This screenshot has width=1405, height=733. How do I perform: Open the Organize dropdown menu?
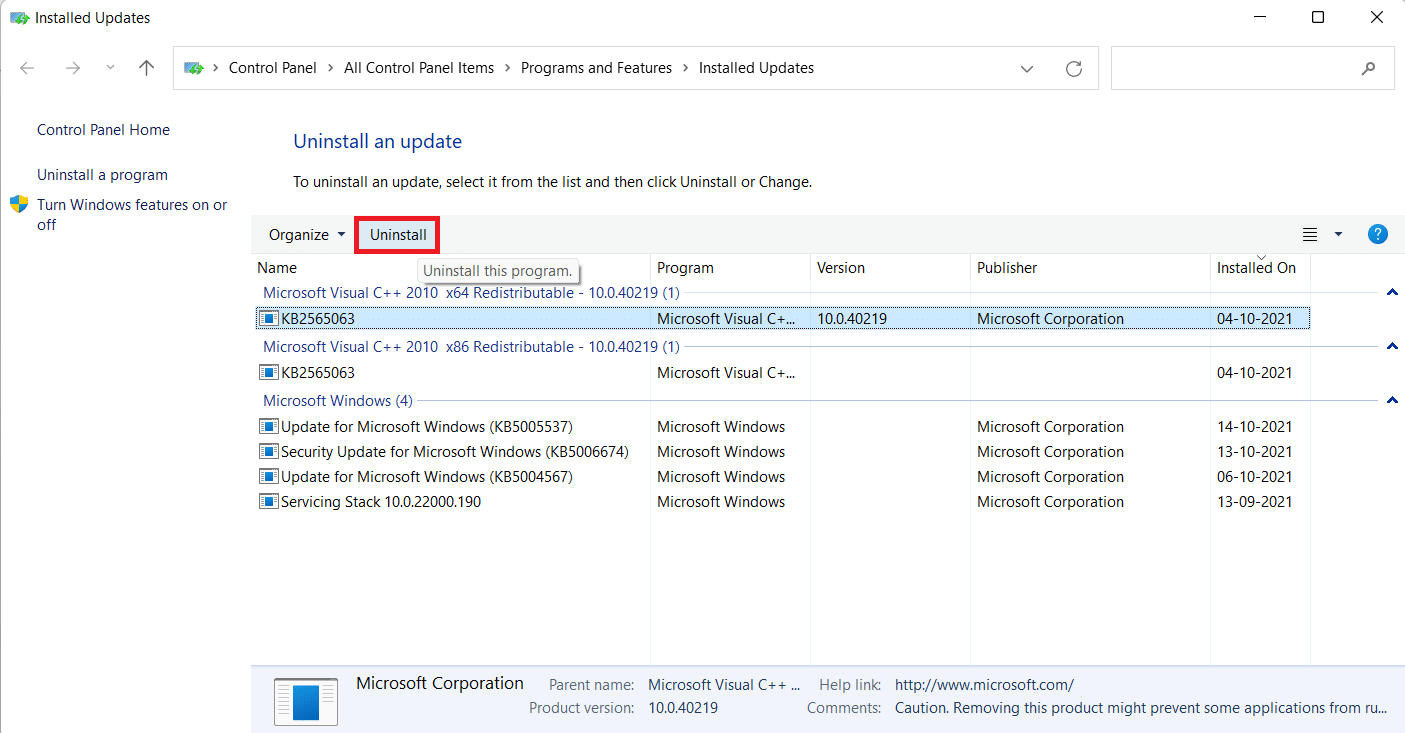click(307, 235)
